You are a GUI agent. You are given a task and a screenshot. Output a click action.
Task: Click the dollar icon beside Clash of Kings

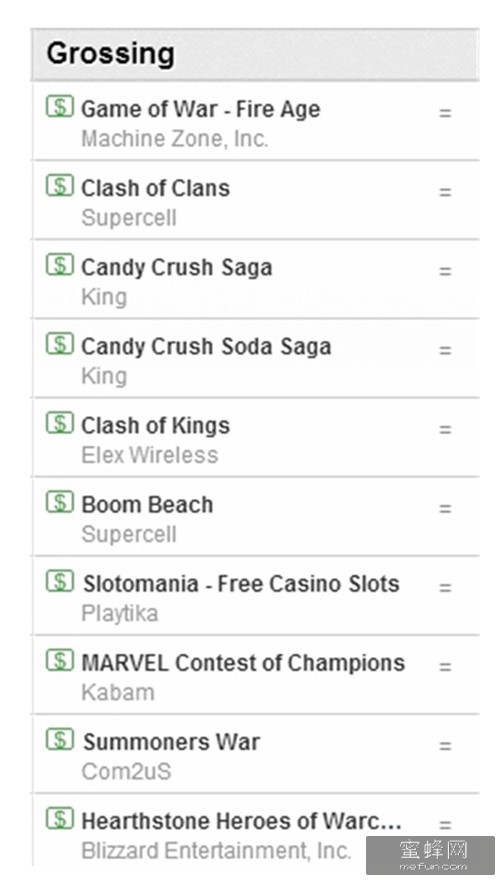[x=59, y=423]
